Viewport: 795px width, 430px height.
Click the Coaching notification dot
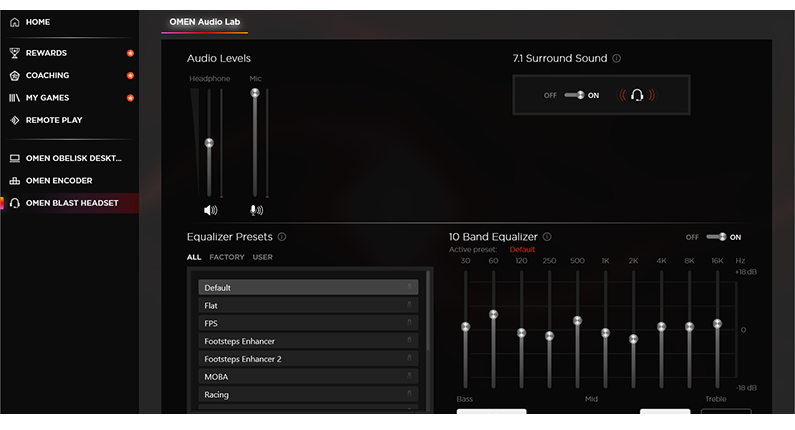130,76
